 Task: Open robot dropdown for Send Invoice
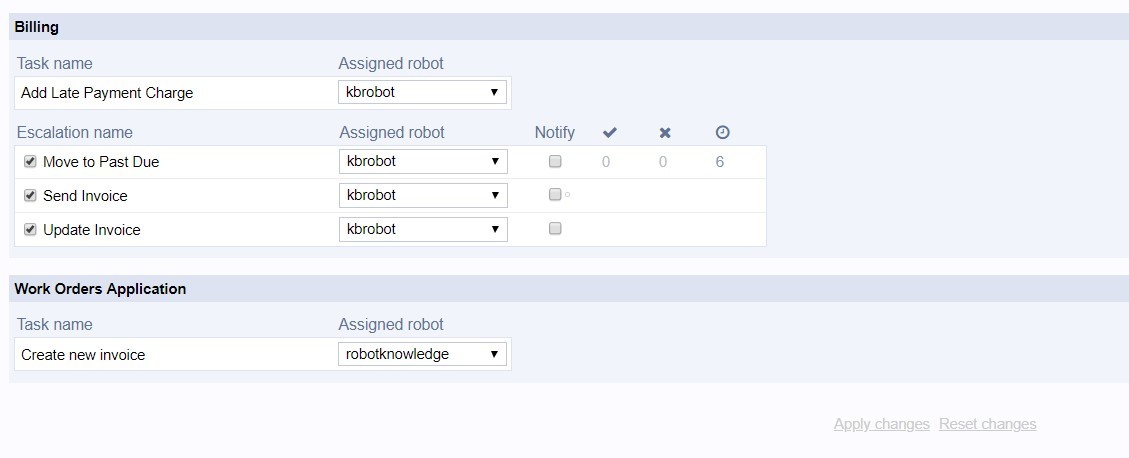[x=423, y=195]
